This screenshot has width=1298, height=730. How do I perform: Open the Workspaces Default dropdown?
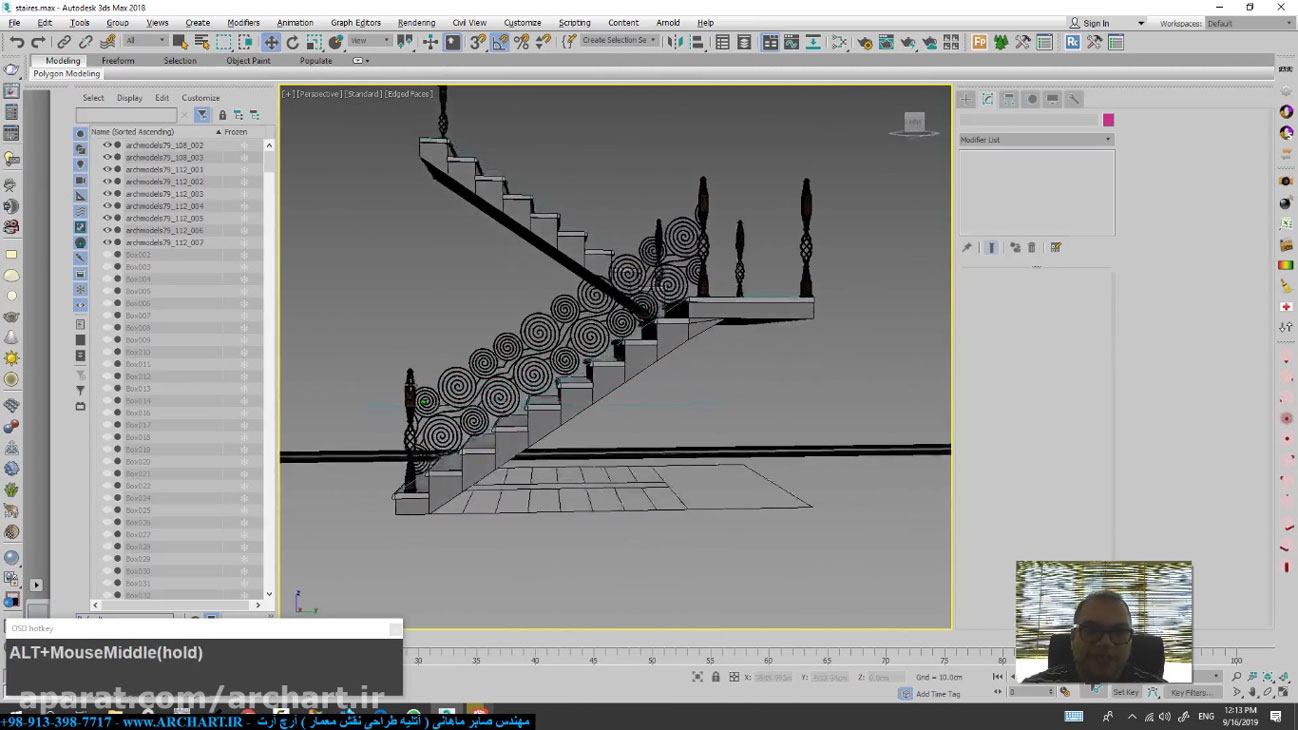[1247, 23]
